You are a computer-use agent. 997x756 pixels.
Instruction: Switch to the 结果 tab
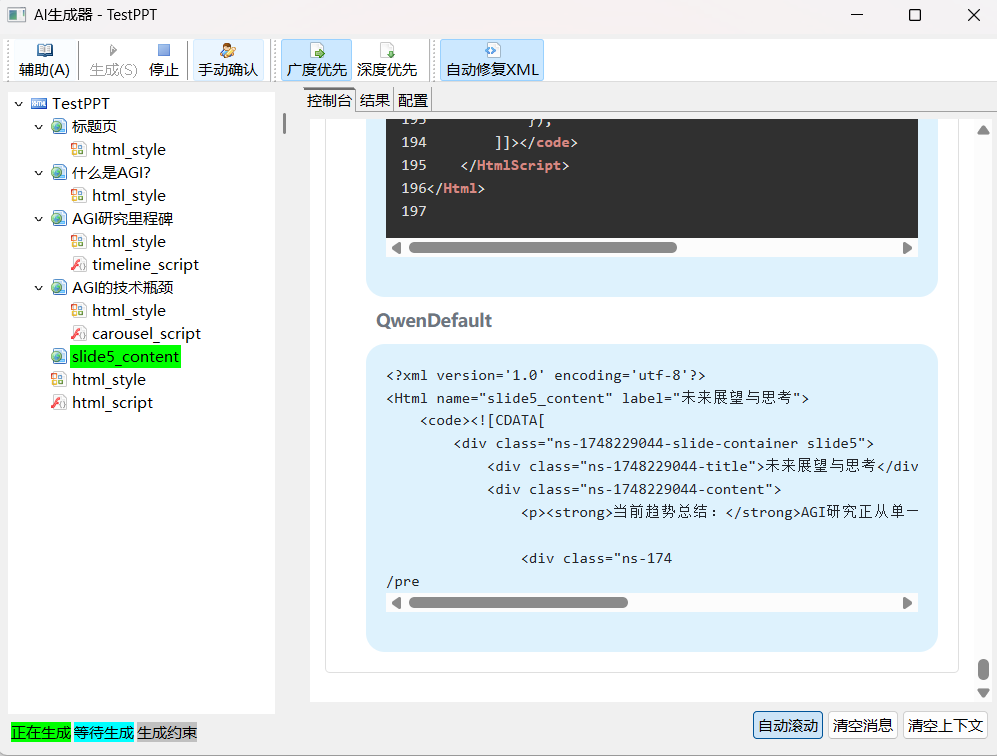coord(375,100)
